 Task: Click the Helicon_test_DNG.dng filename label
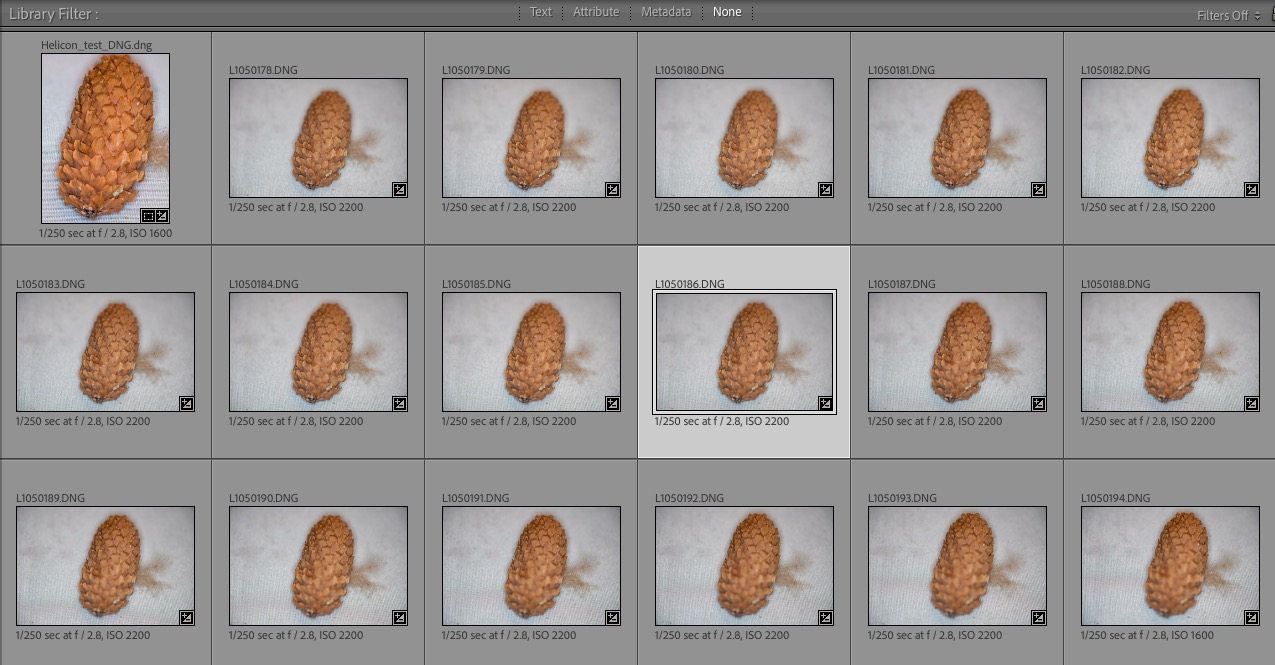97,45
